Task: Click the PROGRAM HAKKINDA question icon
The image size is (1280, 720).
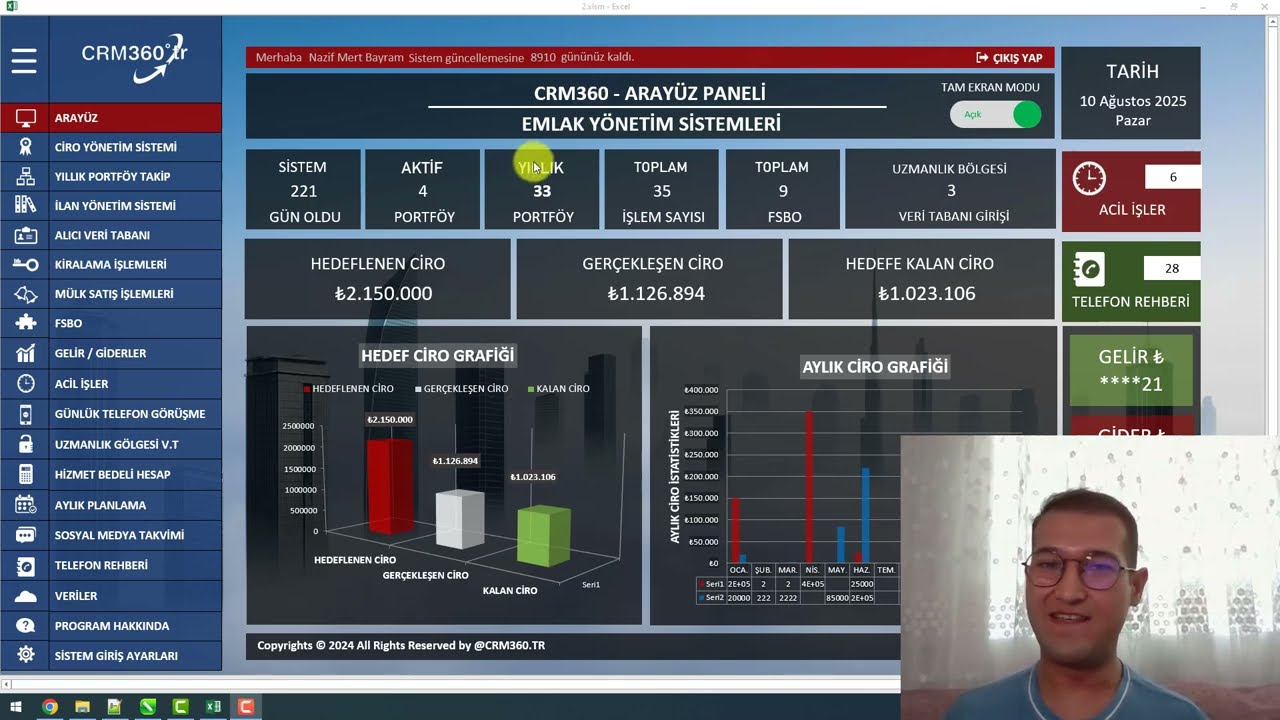Action: click(26, 626)
